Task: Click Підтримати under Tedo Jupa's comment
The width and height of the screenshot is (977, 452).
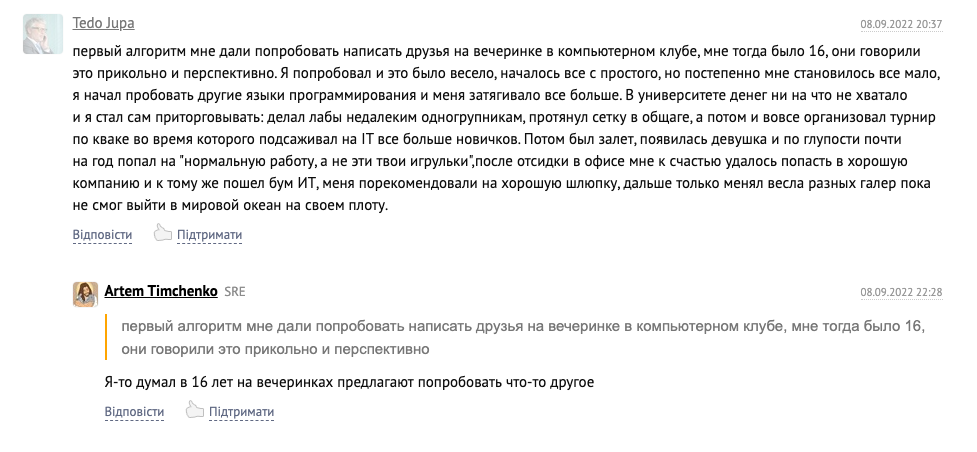Action: pos(209,235)
